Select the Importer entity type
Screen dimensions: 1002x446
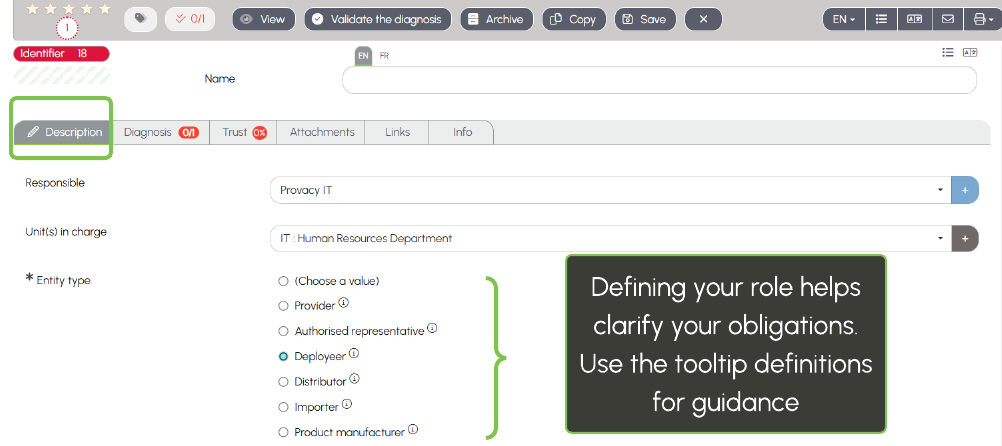pyautogui.click(x=284, y=406)
